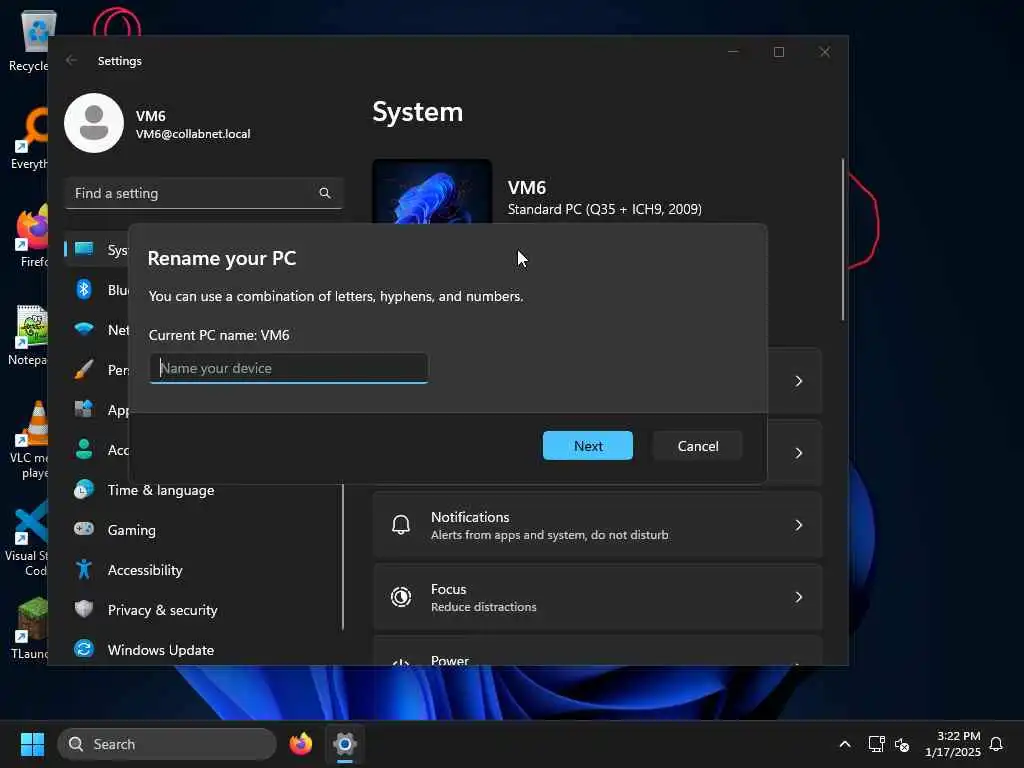
Task: Click the search magnifier in Find a setting
Action: tap(325, 193)
